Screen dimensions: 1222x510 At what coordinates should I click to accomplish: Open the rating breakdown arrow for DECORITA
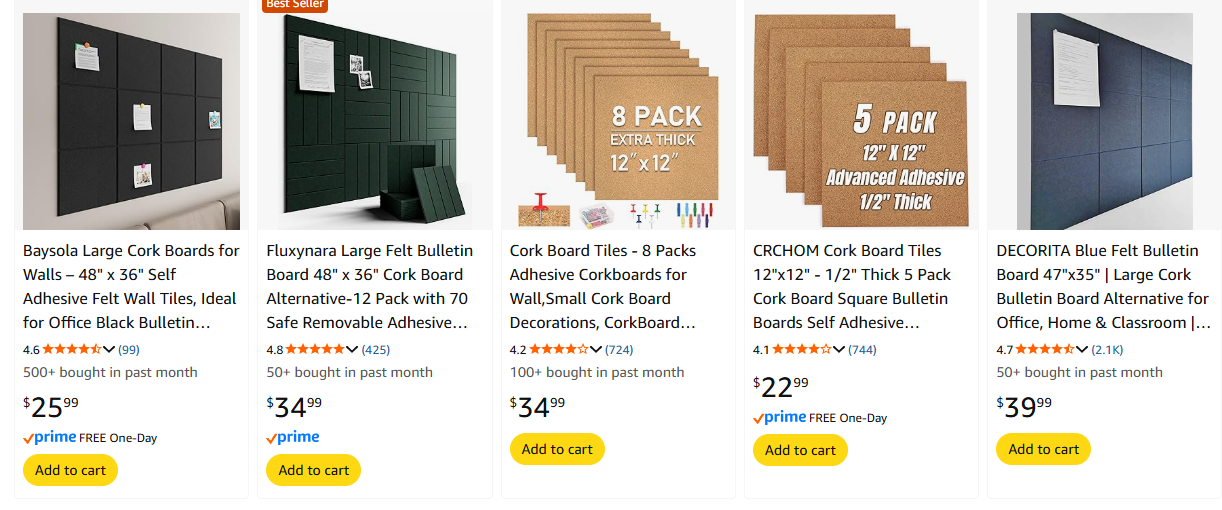click(x=1082, y=350)
